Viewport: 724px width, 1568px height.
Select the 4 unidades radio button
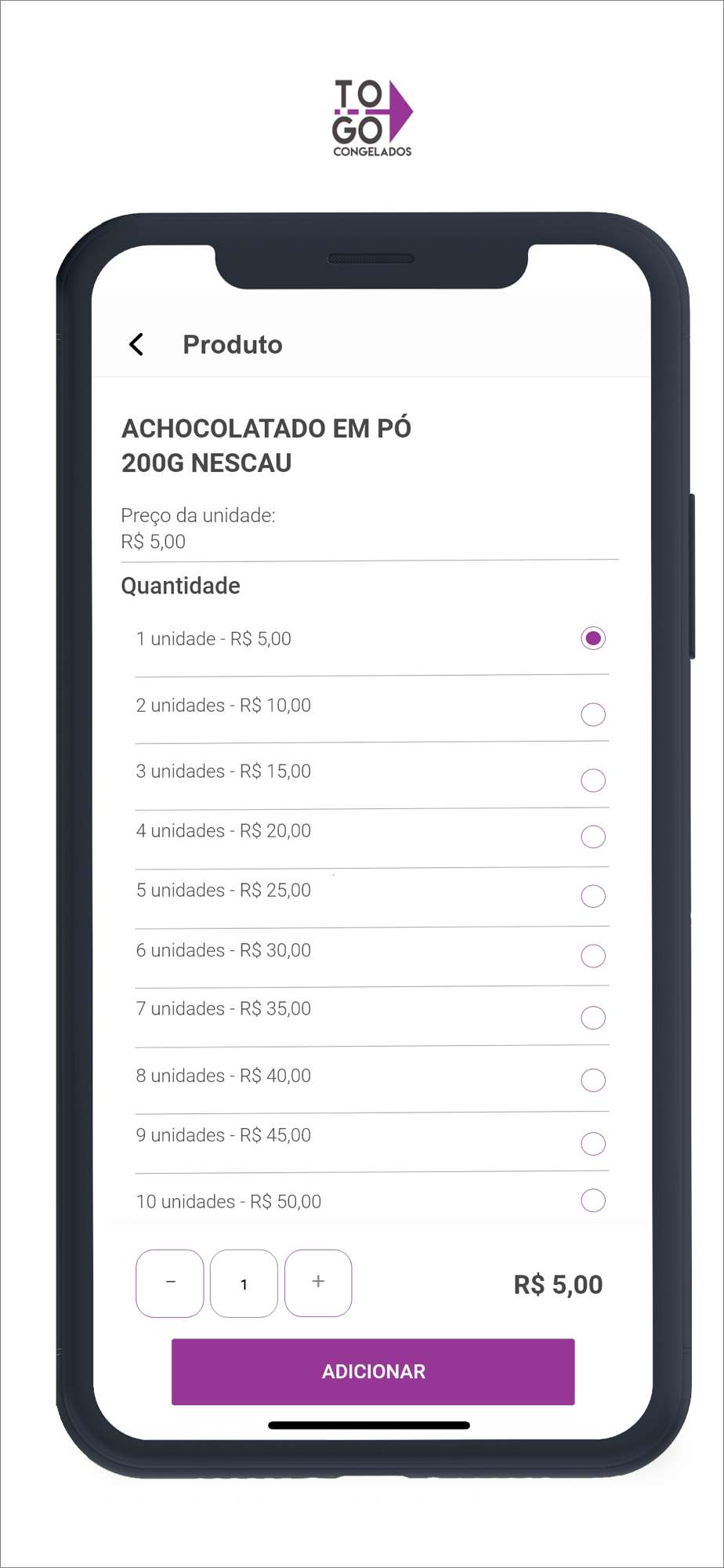(x=593, y=837)
